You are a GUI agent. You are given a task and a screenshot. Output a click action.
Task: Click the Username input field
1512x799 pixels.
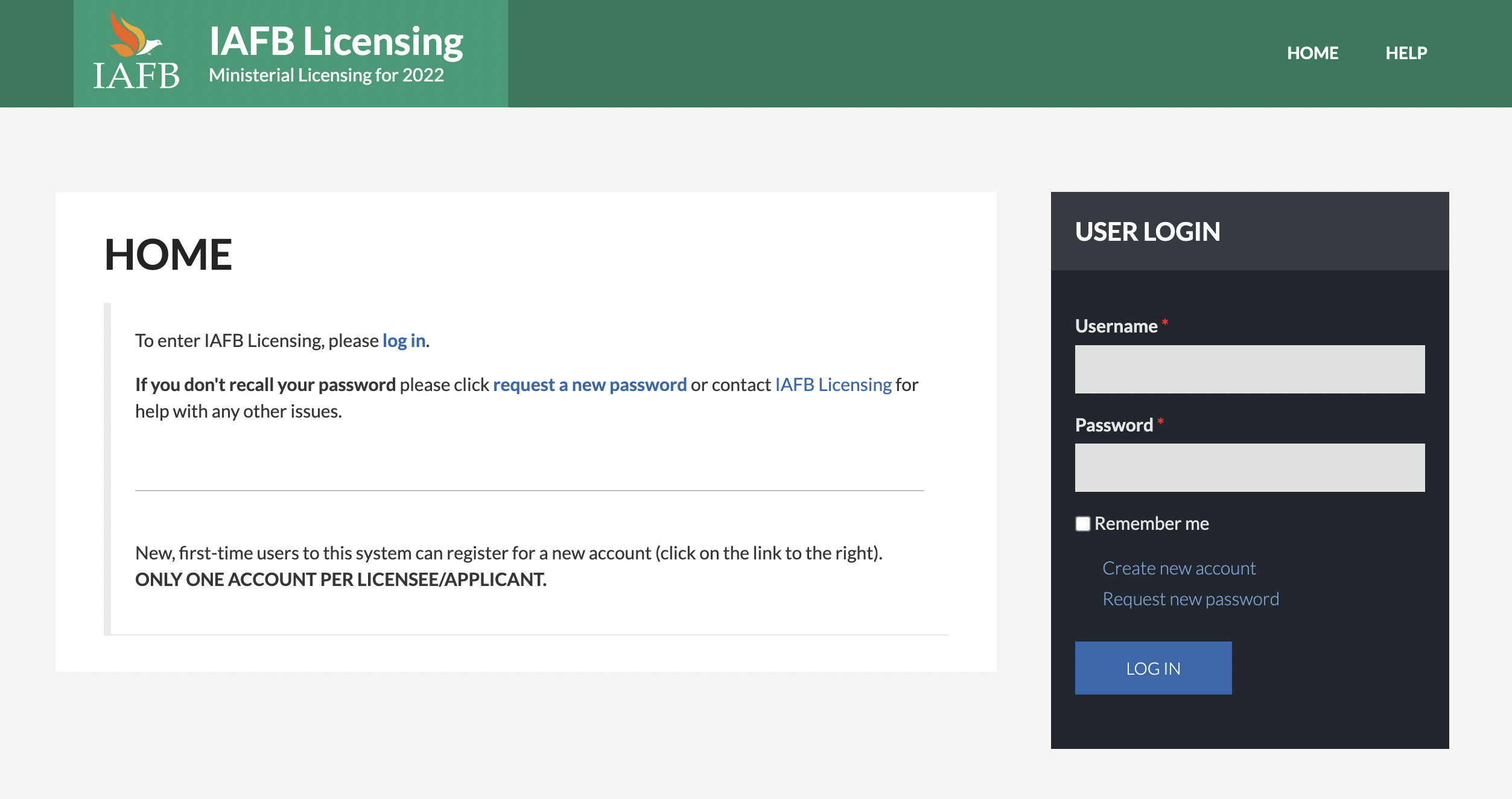point(1249,369)
